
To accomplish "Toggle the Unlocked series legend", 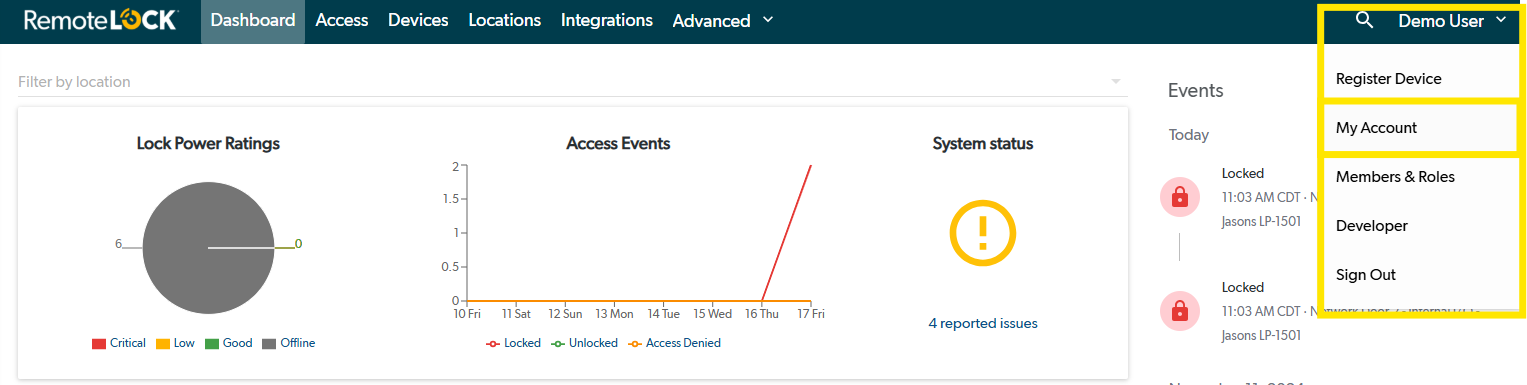I will pos(584,343).
